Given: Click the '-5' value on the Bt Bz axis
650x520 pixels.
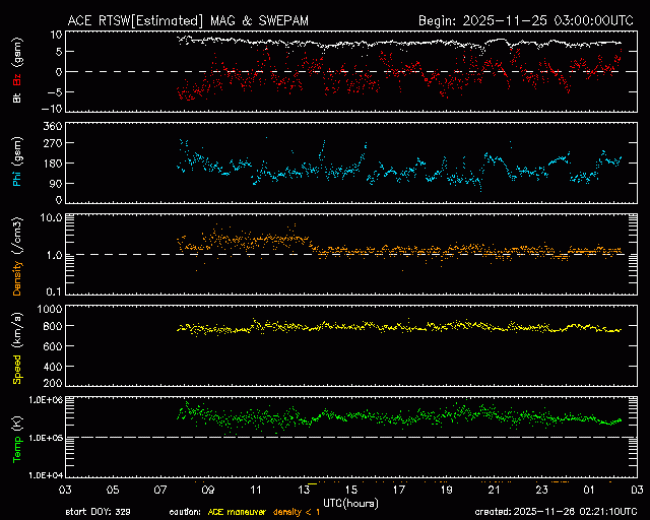Looking at the screenshot, I should click(54, 92).
